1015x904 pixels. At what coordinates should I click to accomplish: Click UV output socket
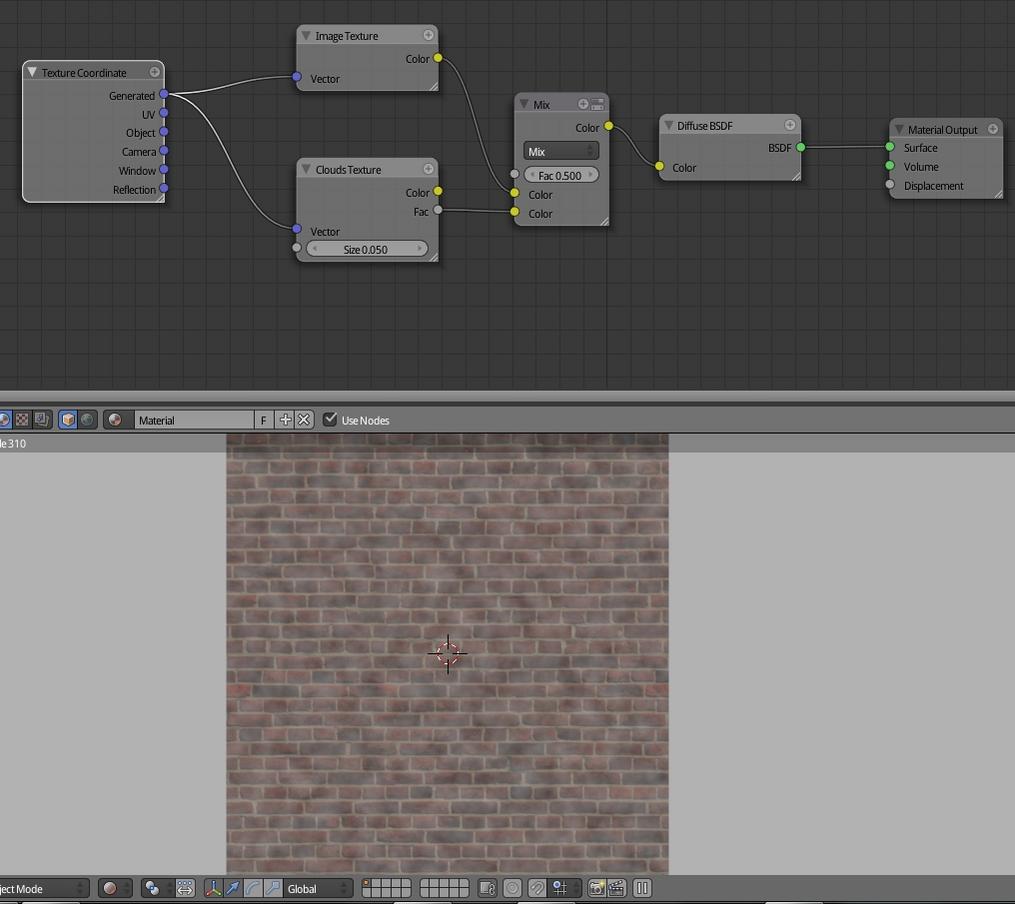(164, 113)
